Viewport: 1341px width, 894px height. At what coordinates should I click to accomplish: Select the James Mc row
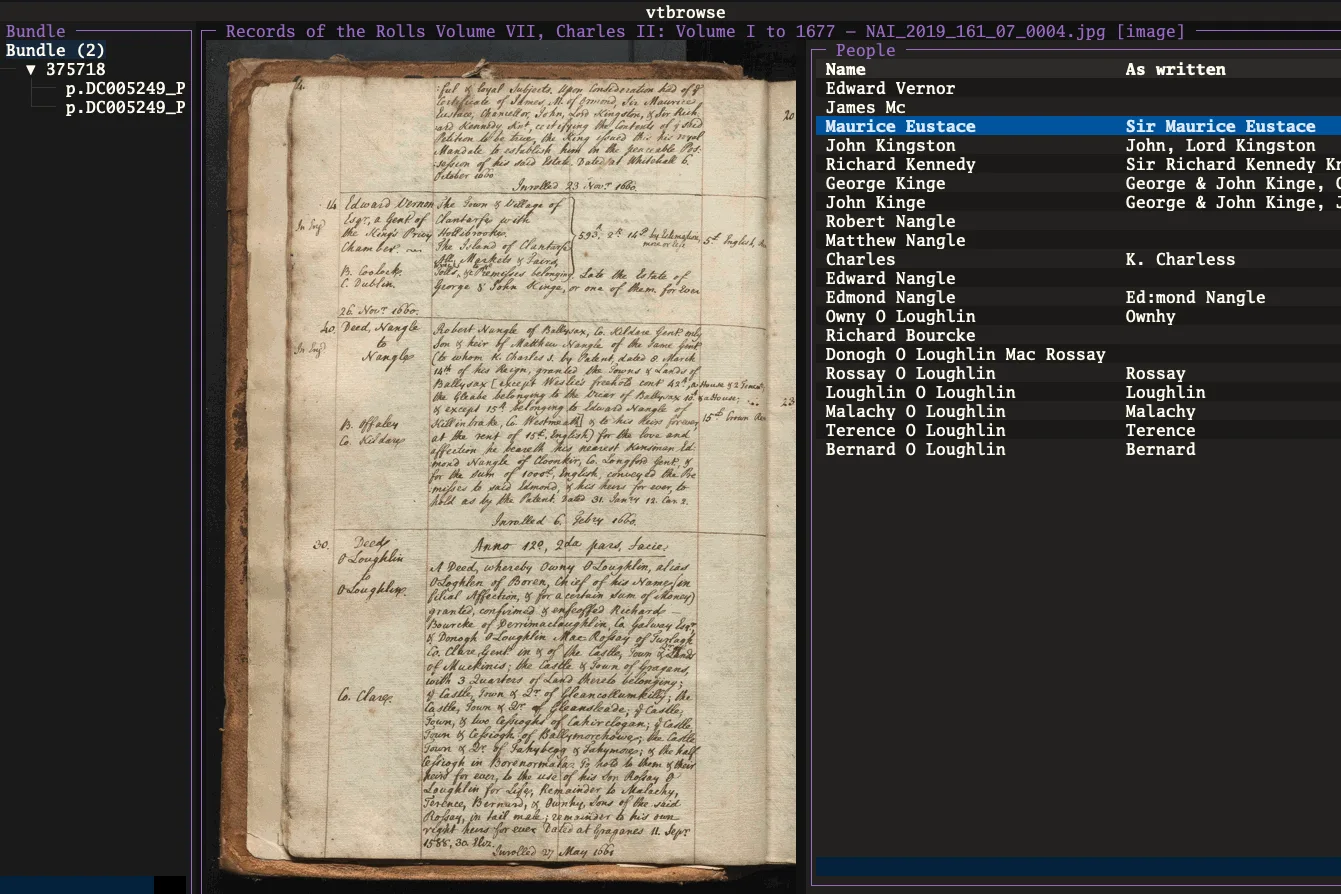(x=1078, y=107)
